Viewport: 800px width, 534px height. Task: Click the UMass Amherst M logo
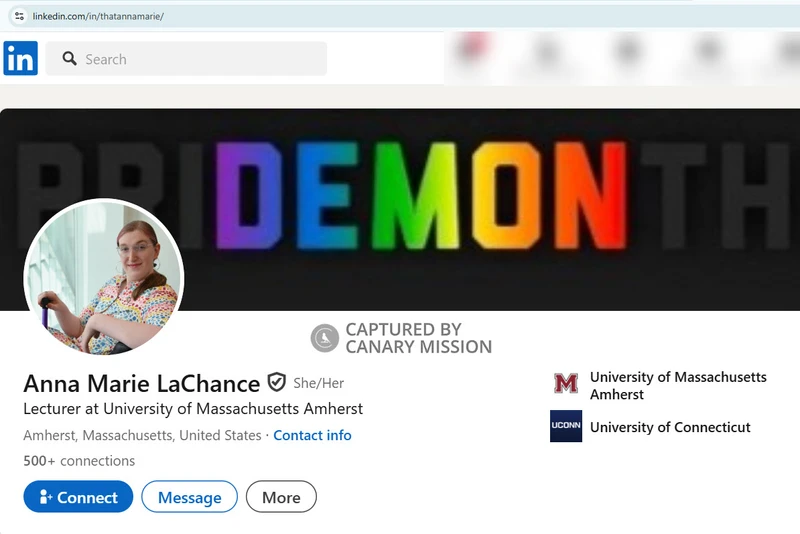[x=566, y=383]
